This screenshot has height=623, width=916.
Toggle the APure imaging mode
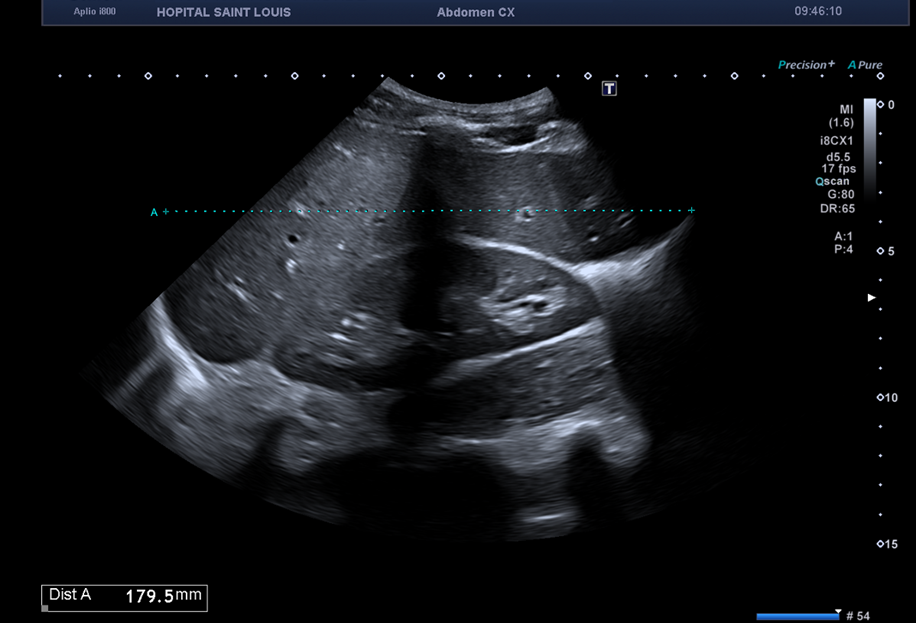(x=865, y=65)
